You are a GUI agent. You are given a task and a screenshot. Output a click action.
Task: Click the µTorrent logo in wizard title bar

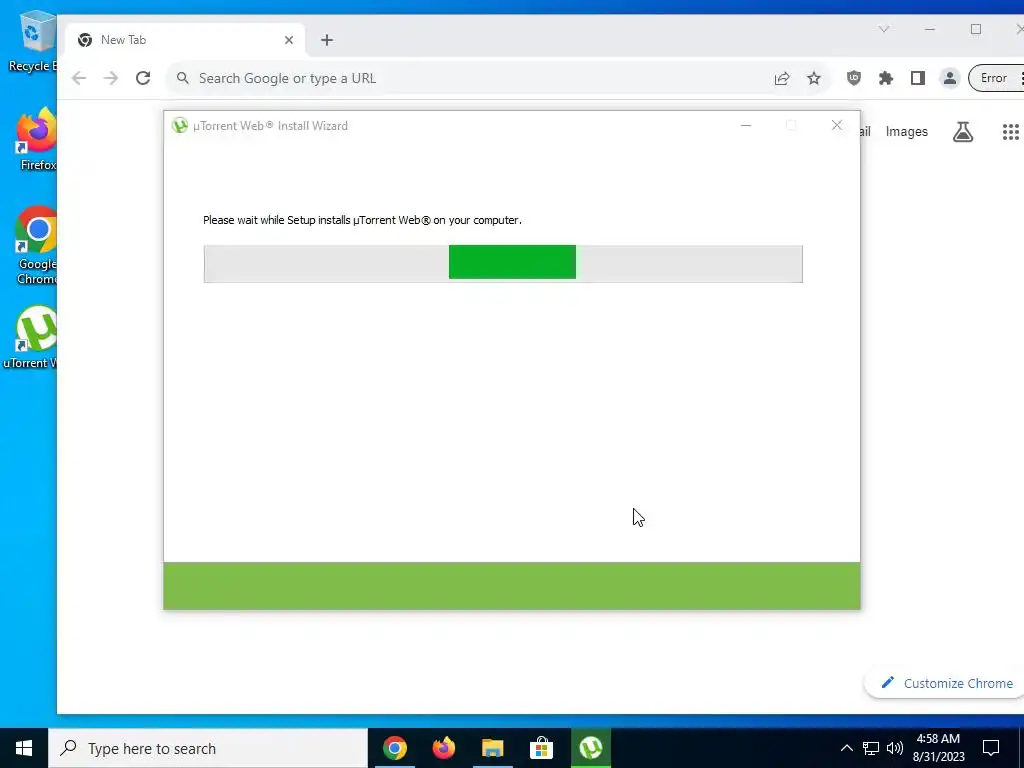coord(180,125)
